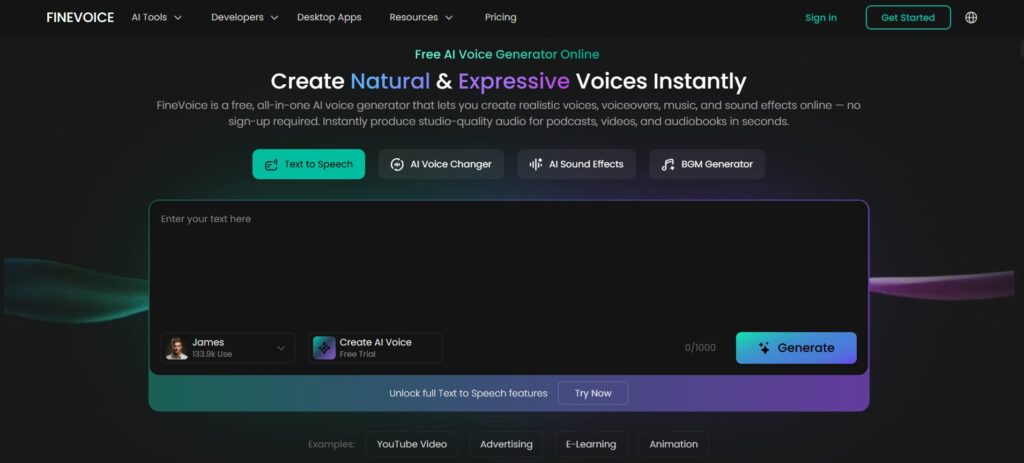
Task: Open the James voice dropdown arrow
Action: click(x=281, y=348)
